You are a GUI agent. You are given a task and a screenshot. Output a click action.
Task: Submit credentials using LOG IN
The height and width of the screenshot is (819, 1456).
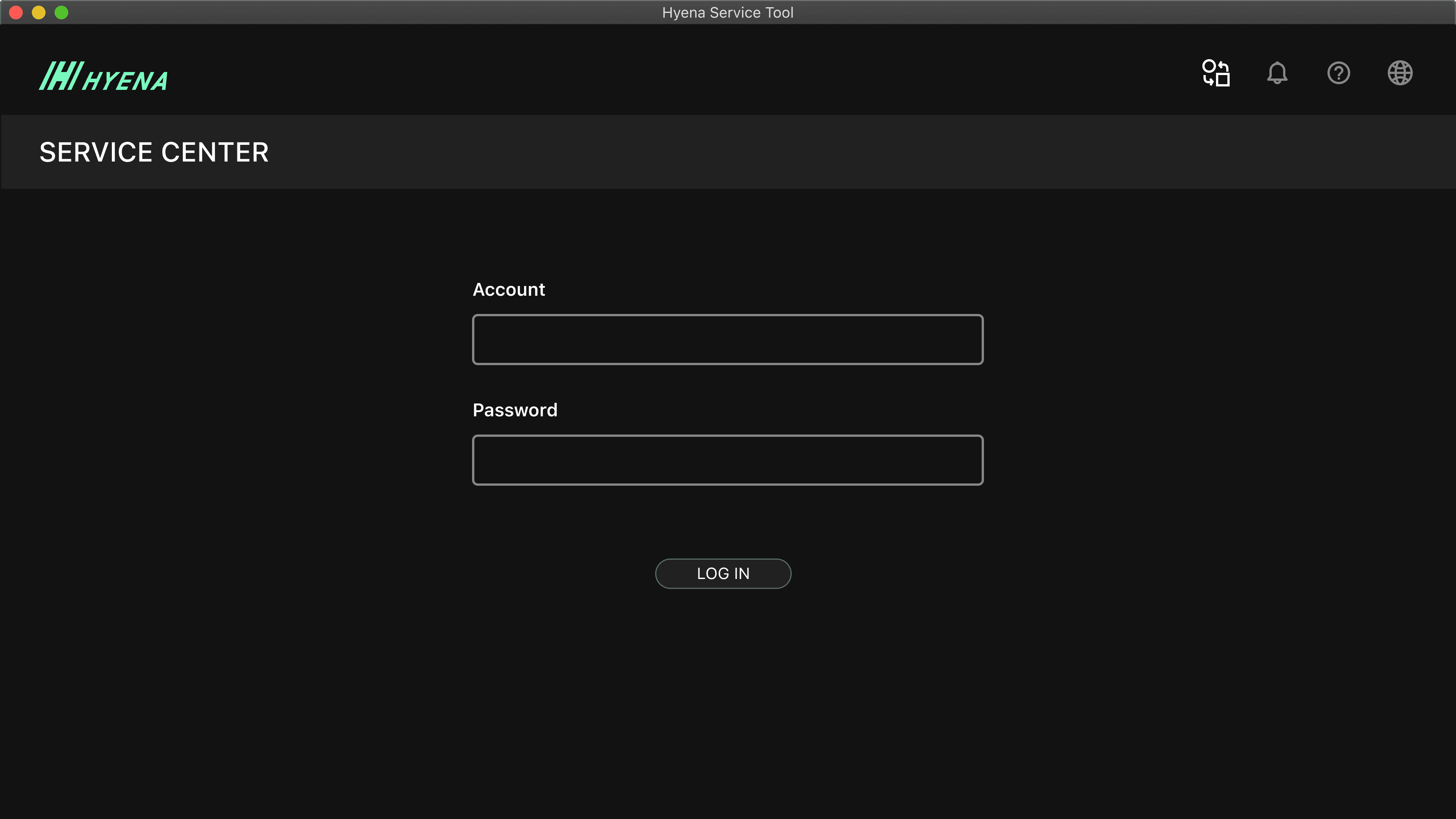point(723,573)
